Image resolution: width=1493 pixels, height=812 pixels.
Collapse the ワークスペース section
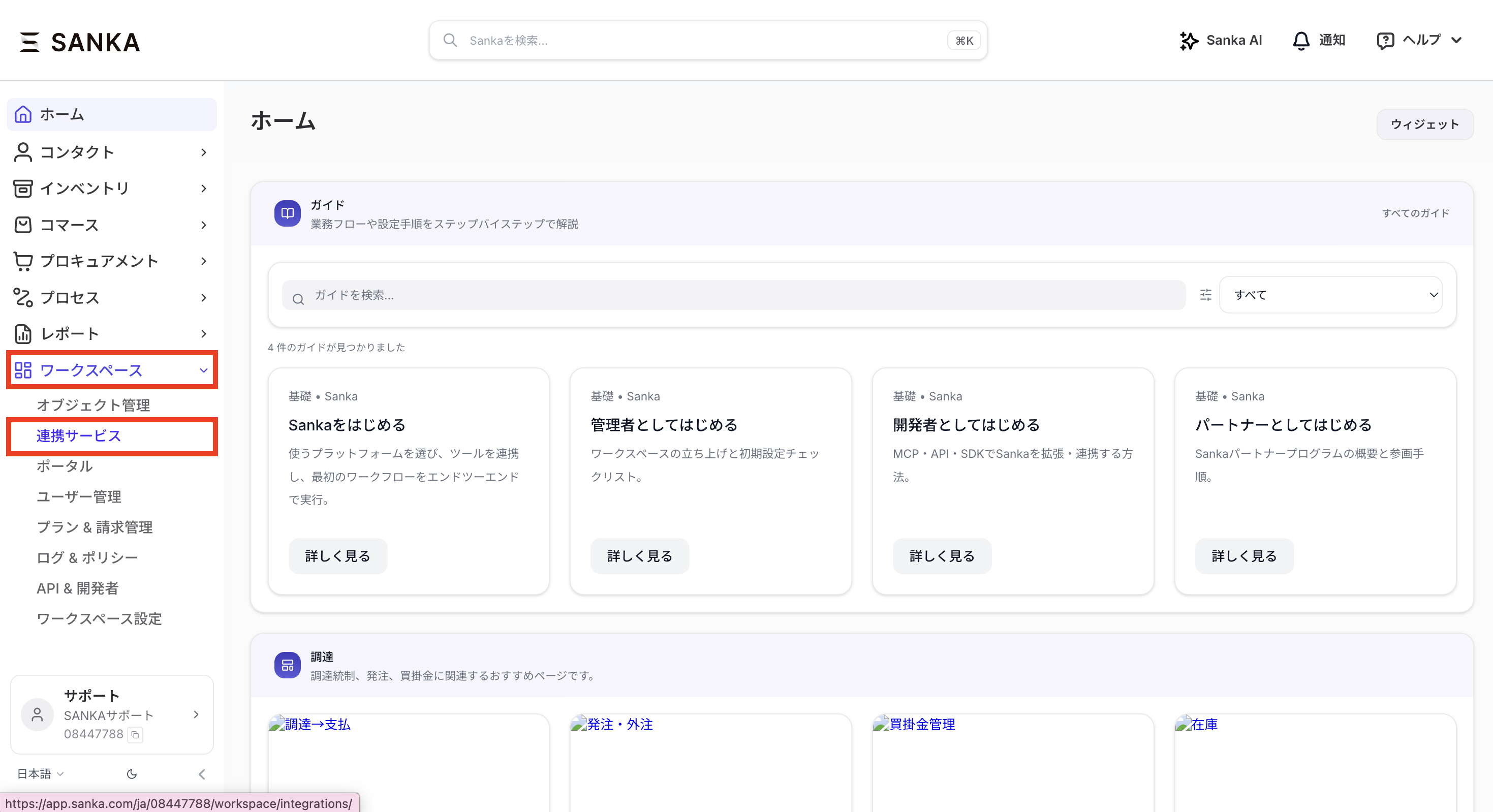tap(203, 370)
